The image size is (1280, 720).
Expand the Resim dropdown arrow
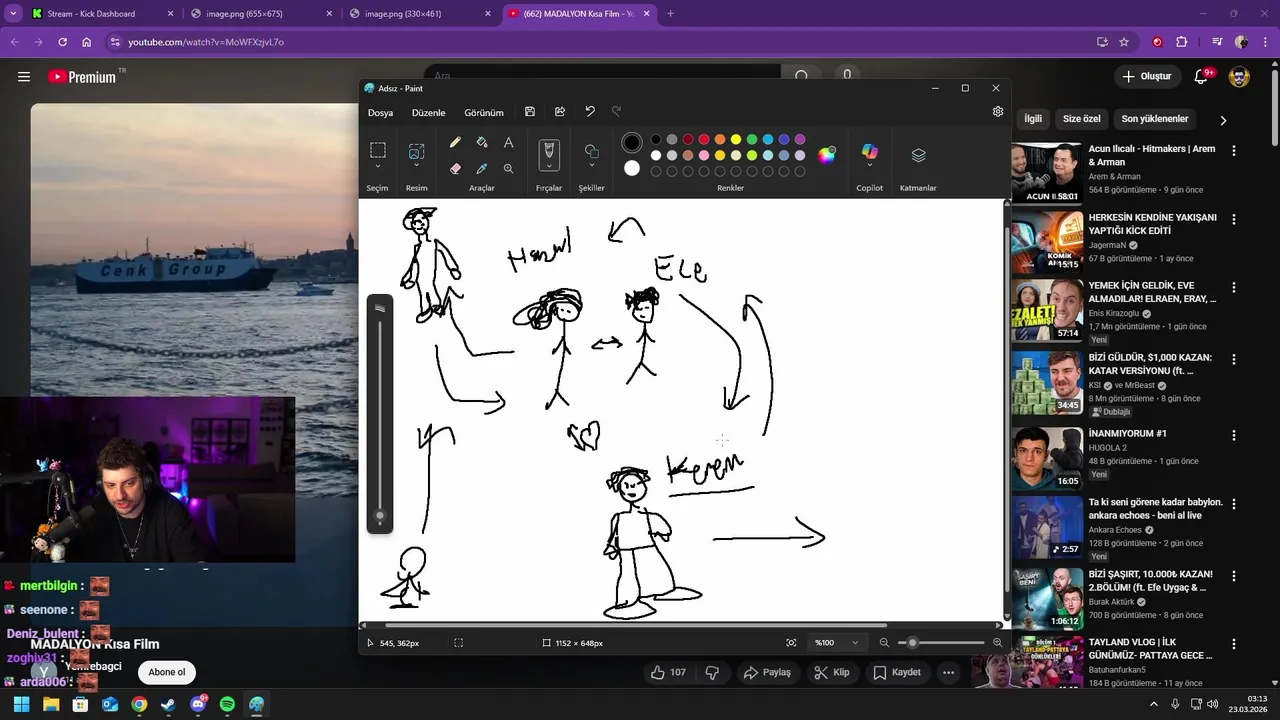tap(417, 166)
